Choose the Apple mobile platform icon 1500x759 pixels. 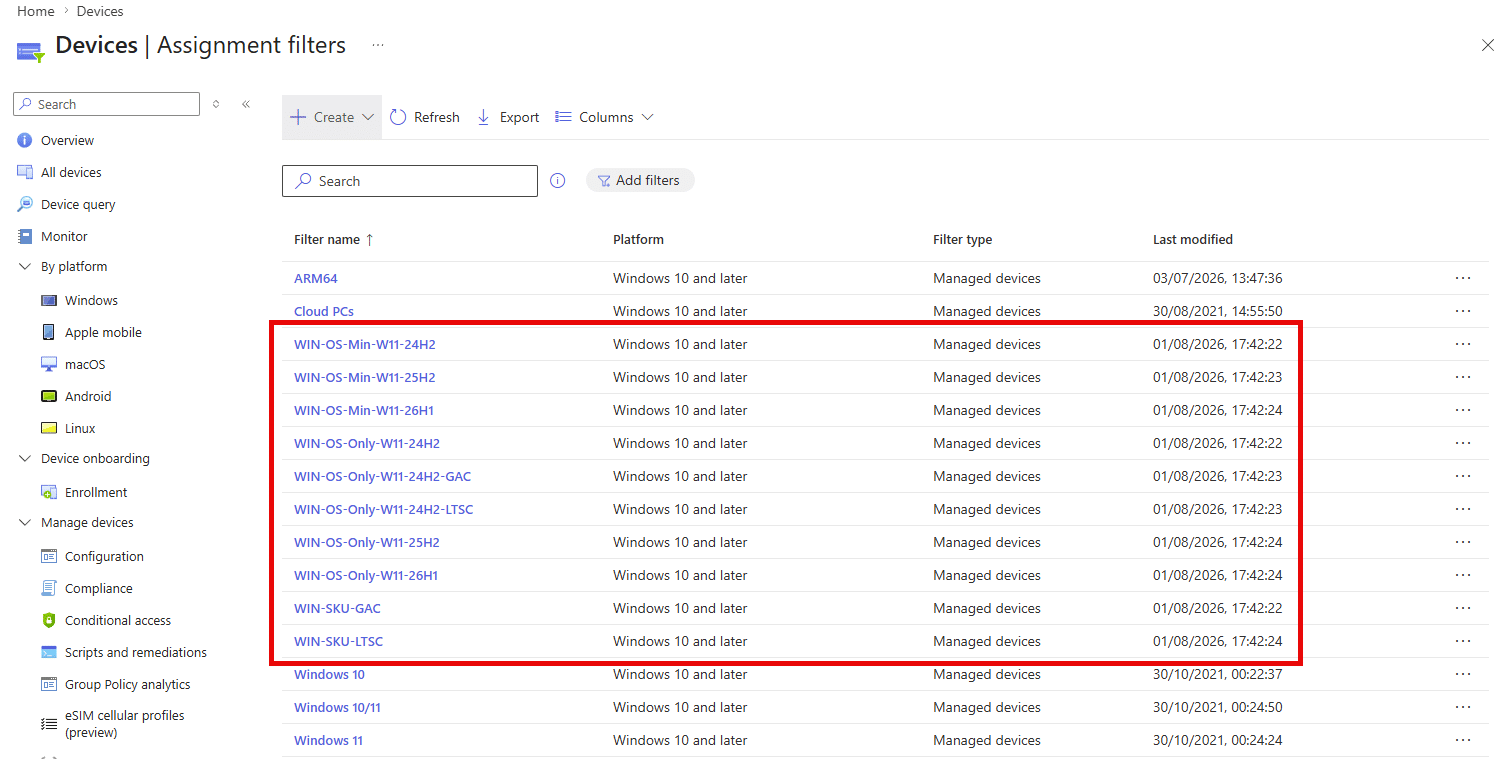pyautogui.click(x=49, y=332)
